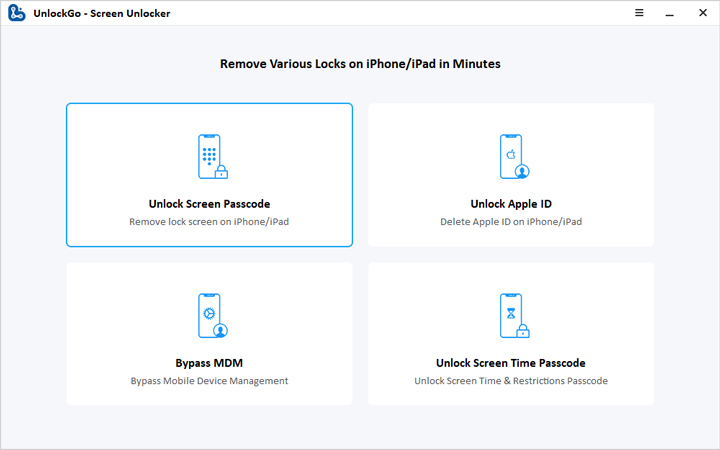Click 'Delete Apple ID on iPhone/iPad' text
Screen dimensions: 720x450
[x=511, y=222]
